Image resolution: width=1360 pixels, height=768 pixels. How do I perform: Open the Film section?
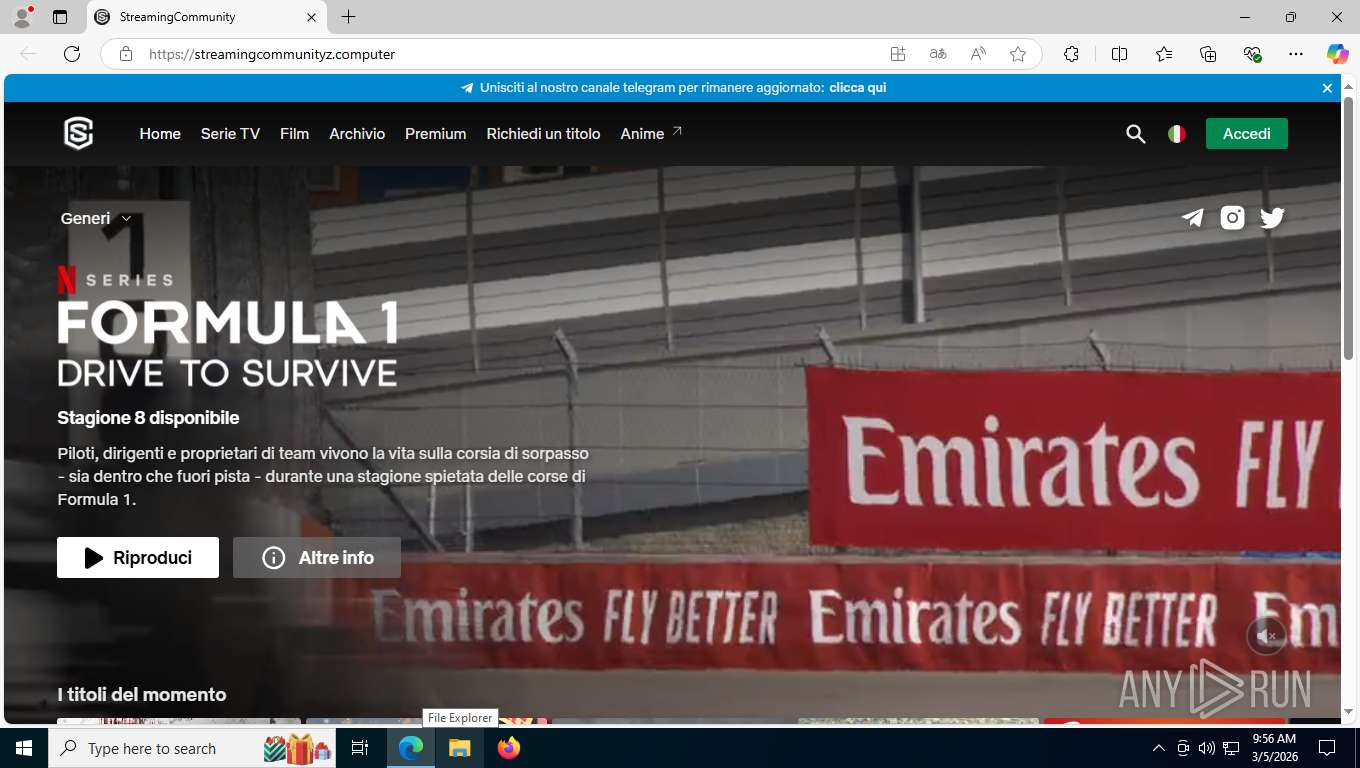(x=294, y=133)
